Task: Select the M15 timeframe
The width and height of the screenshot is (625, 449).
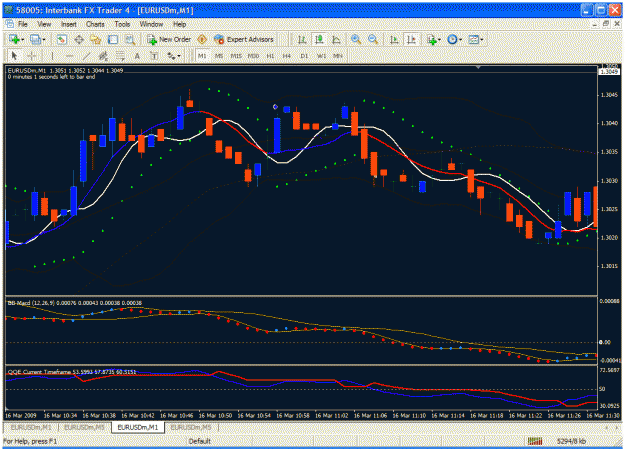Action: coord(236,56)
